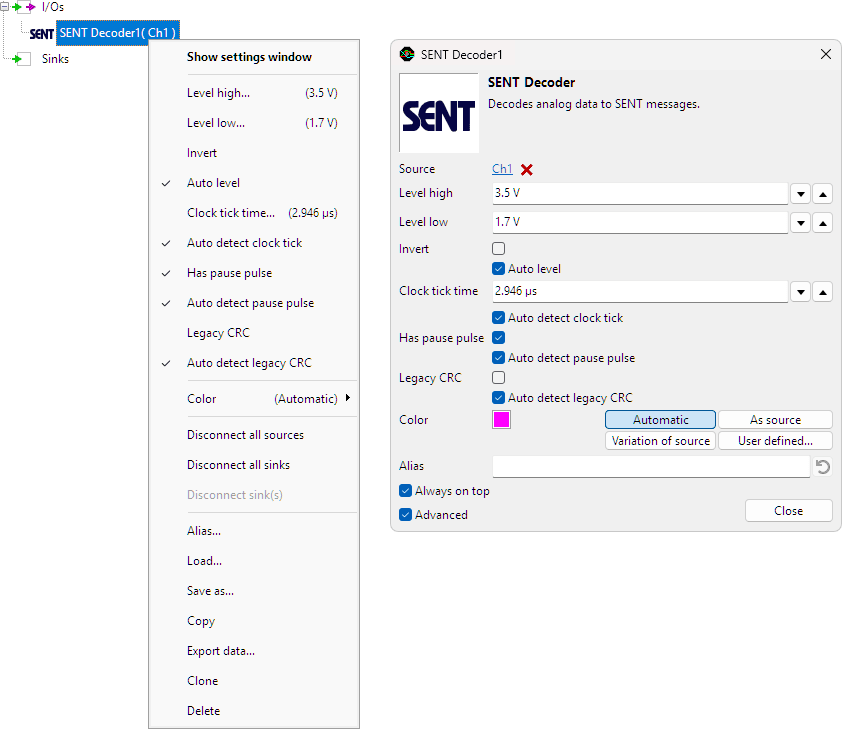The image size is (842, 729).
Task: Toggle Auto detect legacy CRC menu item
Action: [x=254, y=363]
